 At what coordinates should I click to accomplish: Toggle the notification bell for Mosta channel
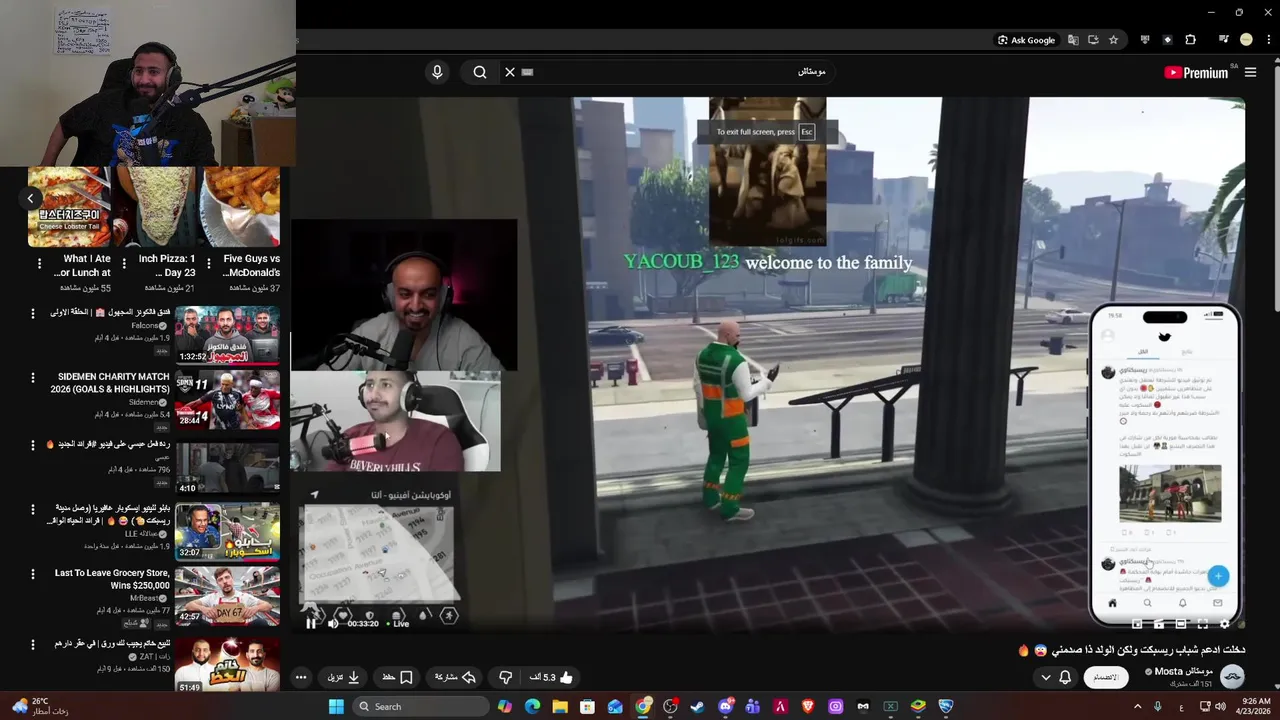tap(1065, 677)
